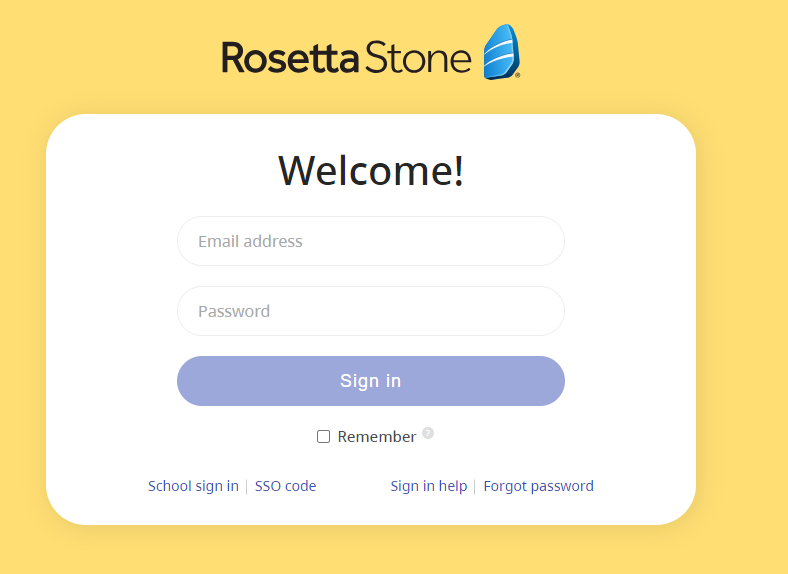
Task: Click the question mark icon beside Remember
Action: coord(428,433)
